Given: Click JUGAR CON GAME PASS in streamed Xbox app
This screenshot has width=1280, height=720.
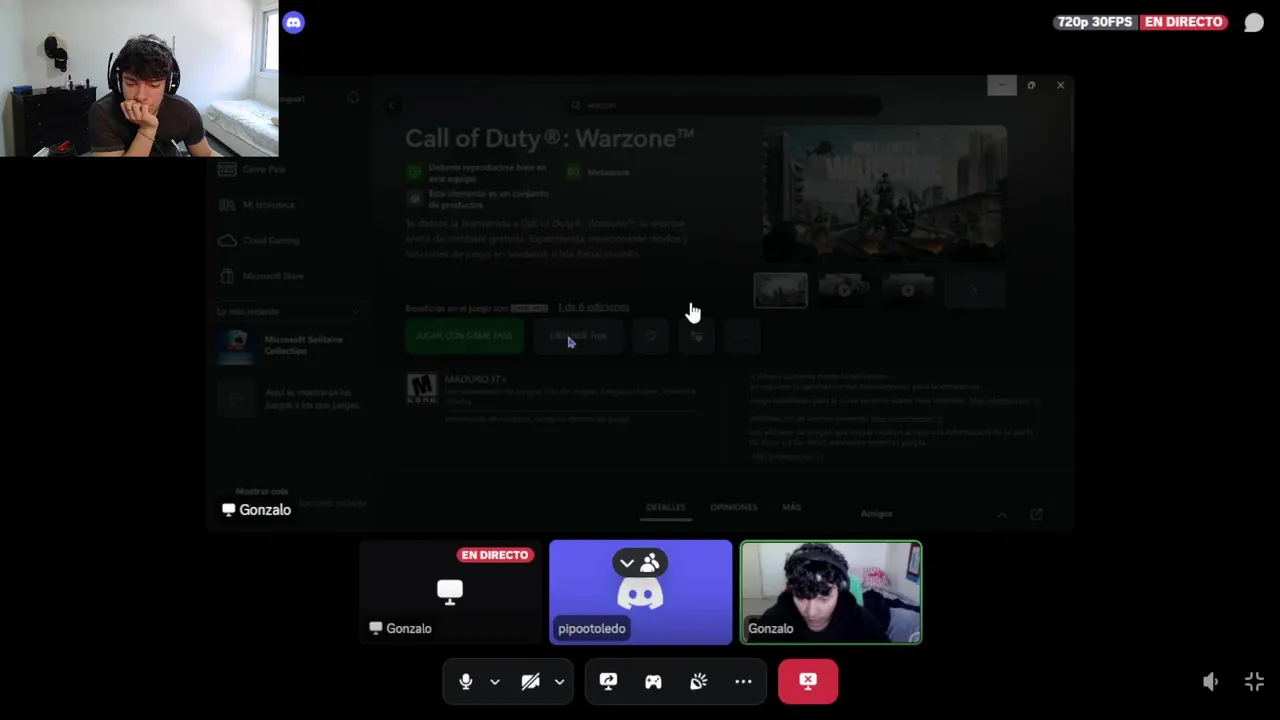Looking at the screenshot, I should point(465,336).
